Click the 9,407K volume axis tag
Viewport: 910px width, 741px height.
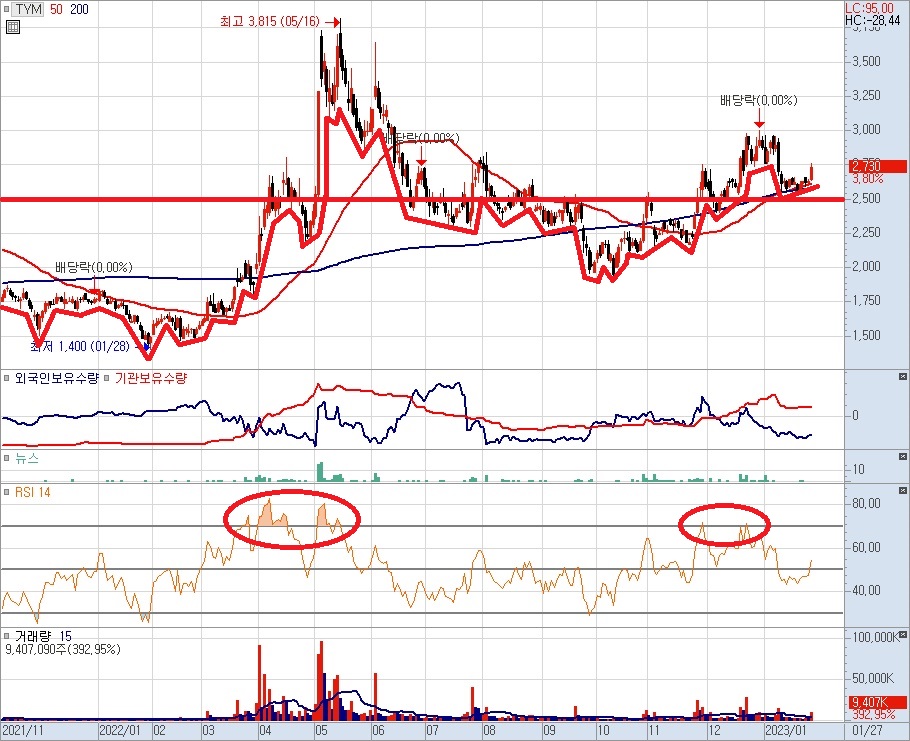tap(877, 702)
